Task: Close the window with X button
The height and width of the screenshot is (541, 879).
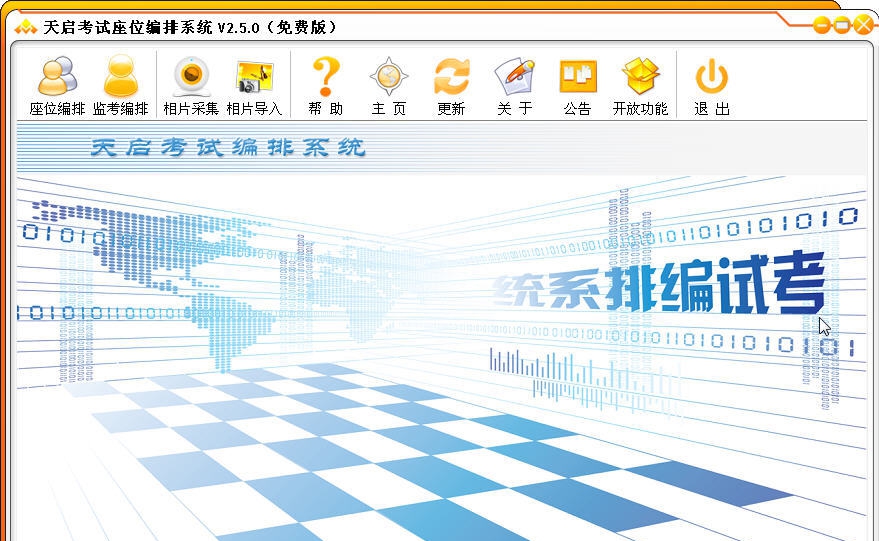Action: click(863, 25)
